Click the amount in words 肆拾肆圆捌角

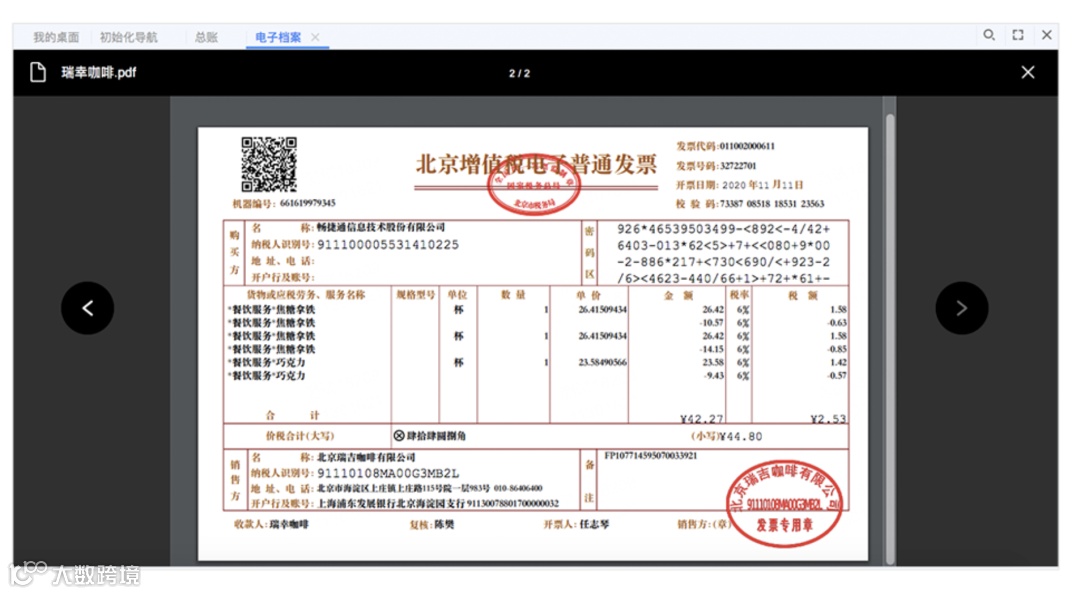pyautogui.click(x=436, y=436)
